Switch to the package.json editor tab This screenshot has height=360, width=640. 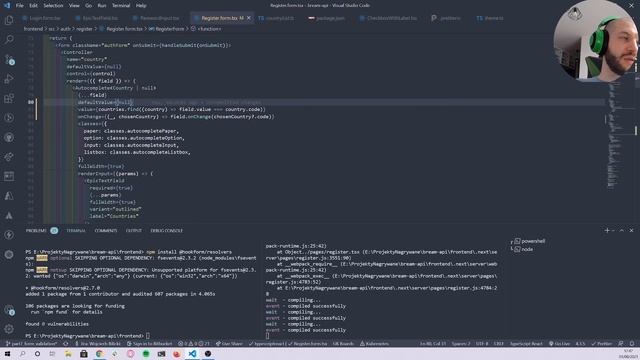(x=327, y=18)
